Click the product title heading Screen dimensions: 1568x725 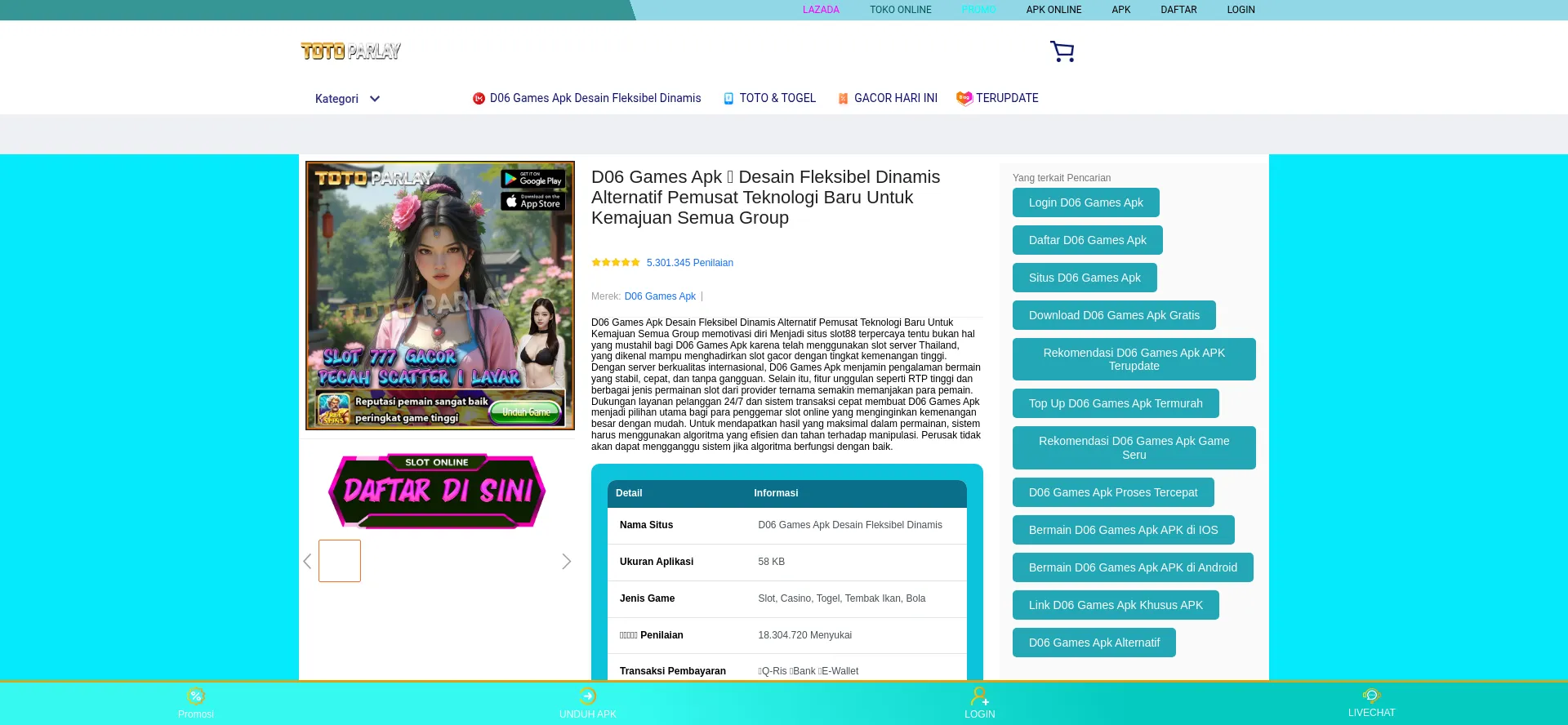[765, 198]
